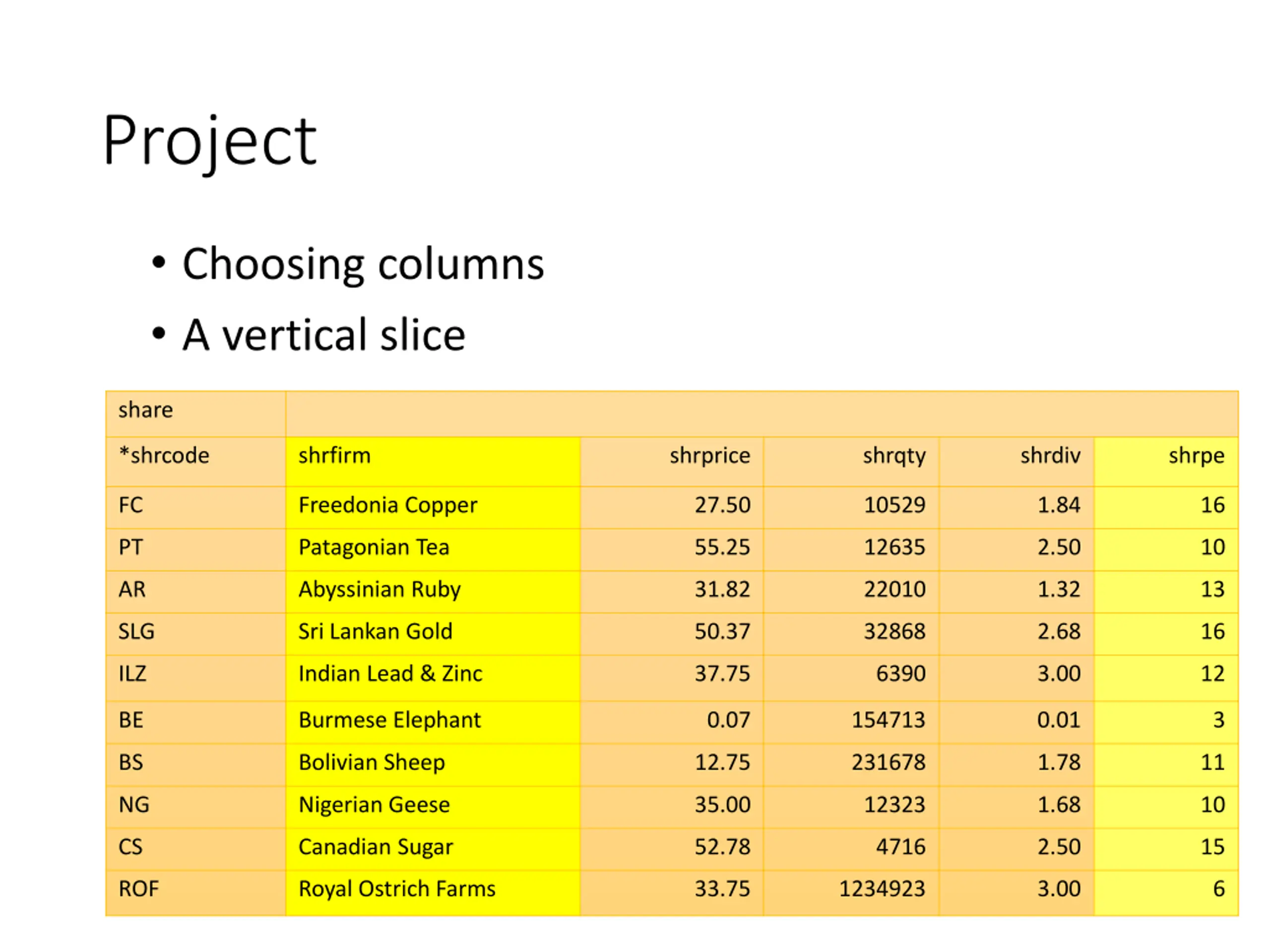Select the 'A vertical slice' bullet text
The height and width of the screenshot is (952, 1270).
coord(324,335)
